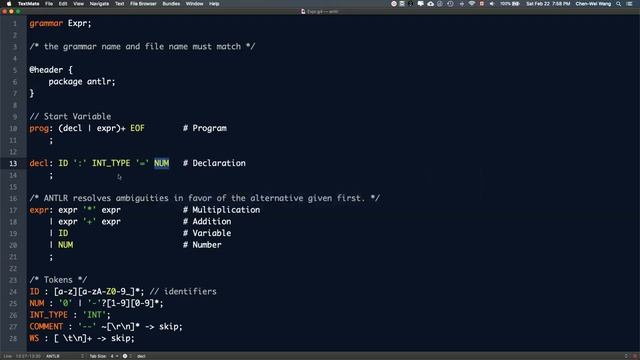Open the Text menu
This screenshot has height=360, width=640.
coord(120,4)
